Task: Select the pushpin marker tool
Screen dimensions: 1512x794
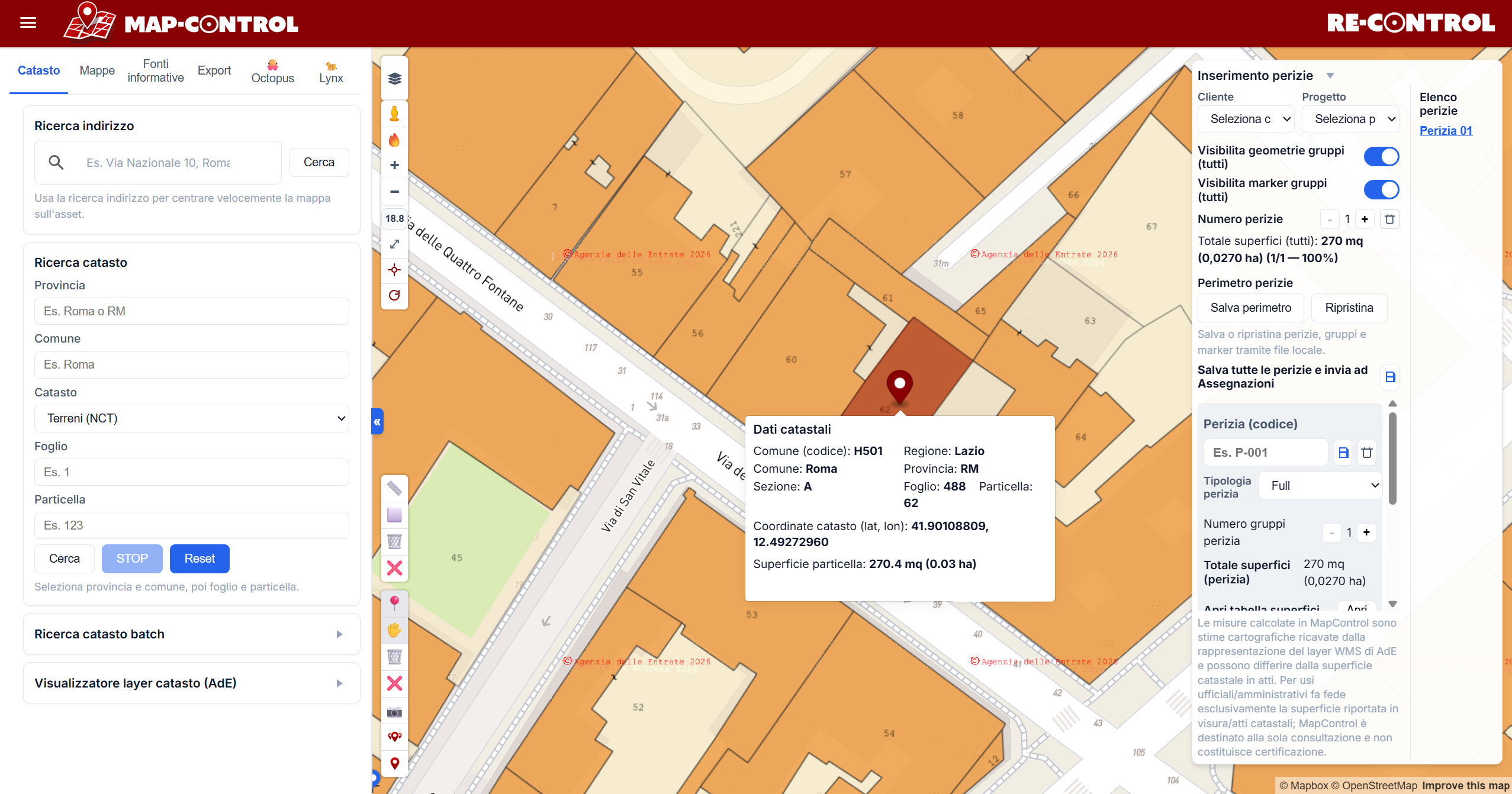Action: pos(394,603)
